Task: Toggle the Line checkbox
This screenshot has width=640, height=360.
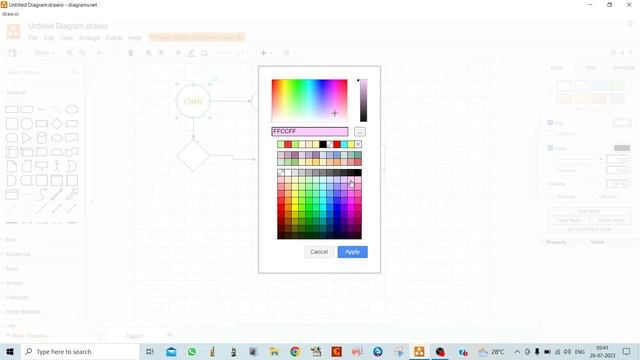Action: pos(550,148)
